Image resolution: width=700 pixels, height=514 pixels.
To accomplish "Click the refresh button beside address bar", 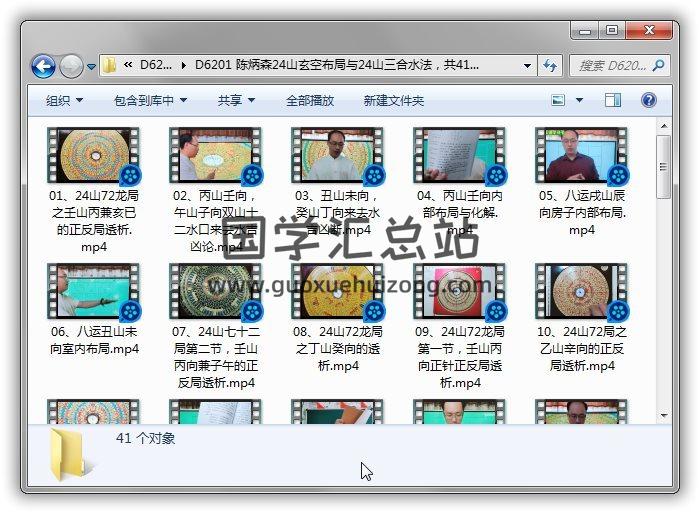I will [550, 66].
